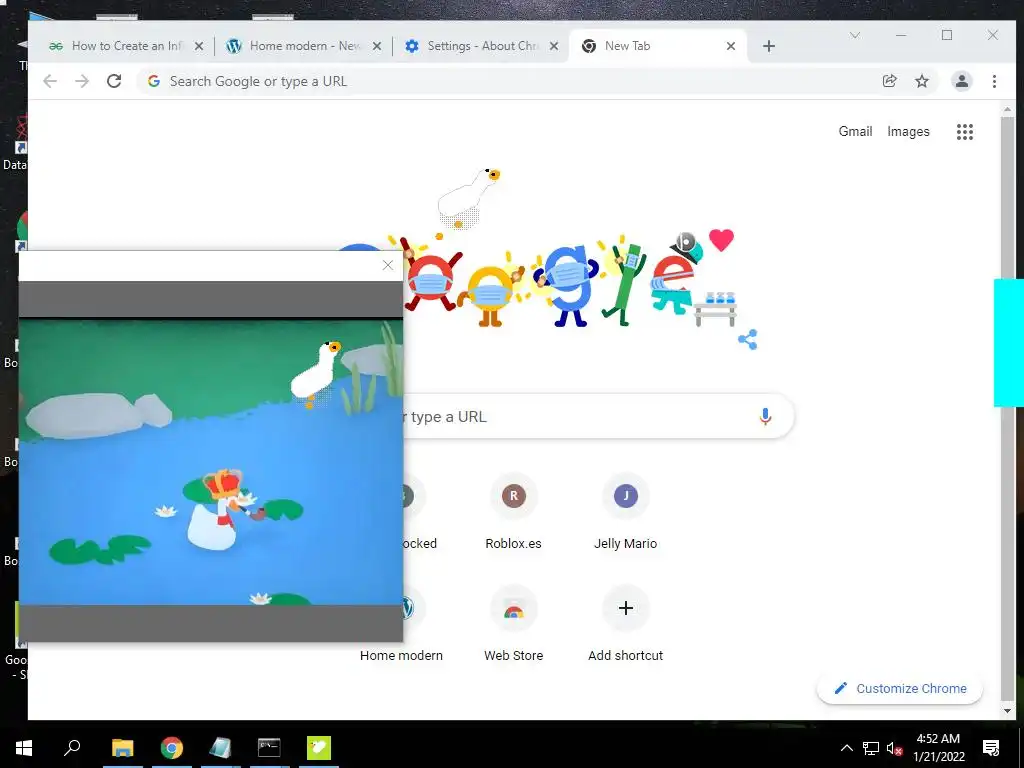Image resolution: width=1024 pixels, height=768 pixels.
Task: Open Gmail link
Action: coord(855,131)
